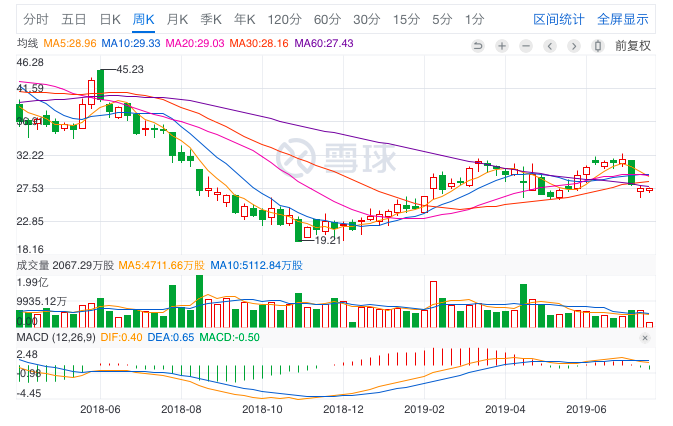Move chart left with the chevron icon
The image size is (673, 426).
pyautogui.click(x=550, y=46)
